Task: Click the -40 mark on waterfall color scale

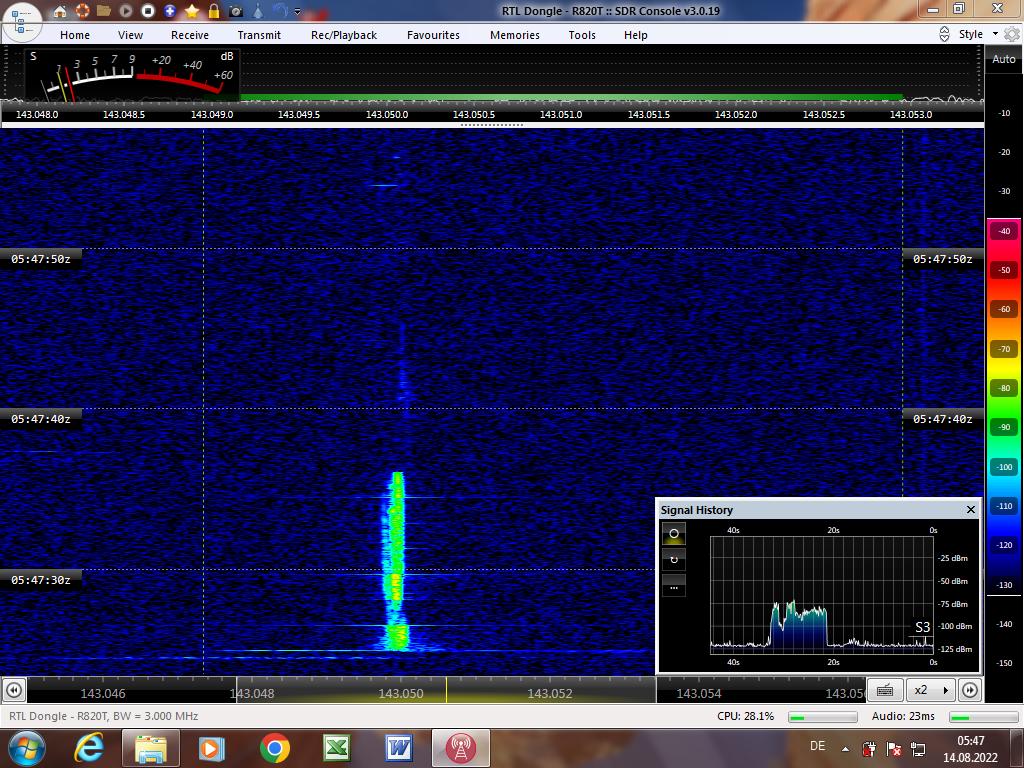Action: click(1004, 231)
